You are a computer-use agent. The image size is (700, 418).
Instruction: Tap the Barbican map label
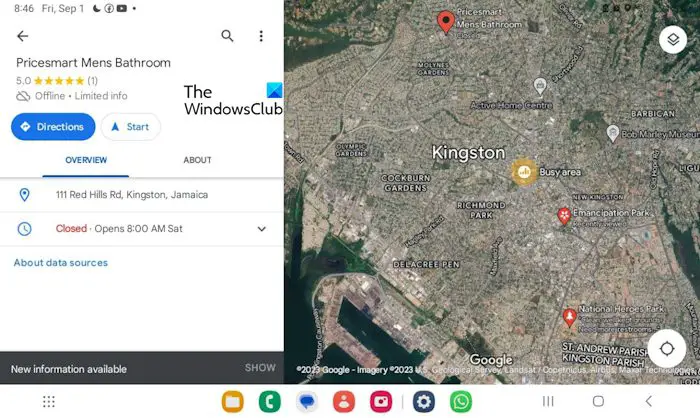tap(653, 114)
